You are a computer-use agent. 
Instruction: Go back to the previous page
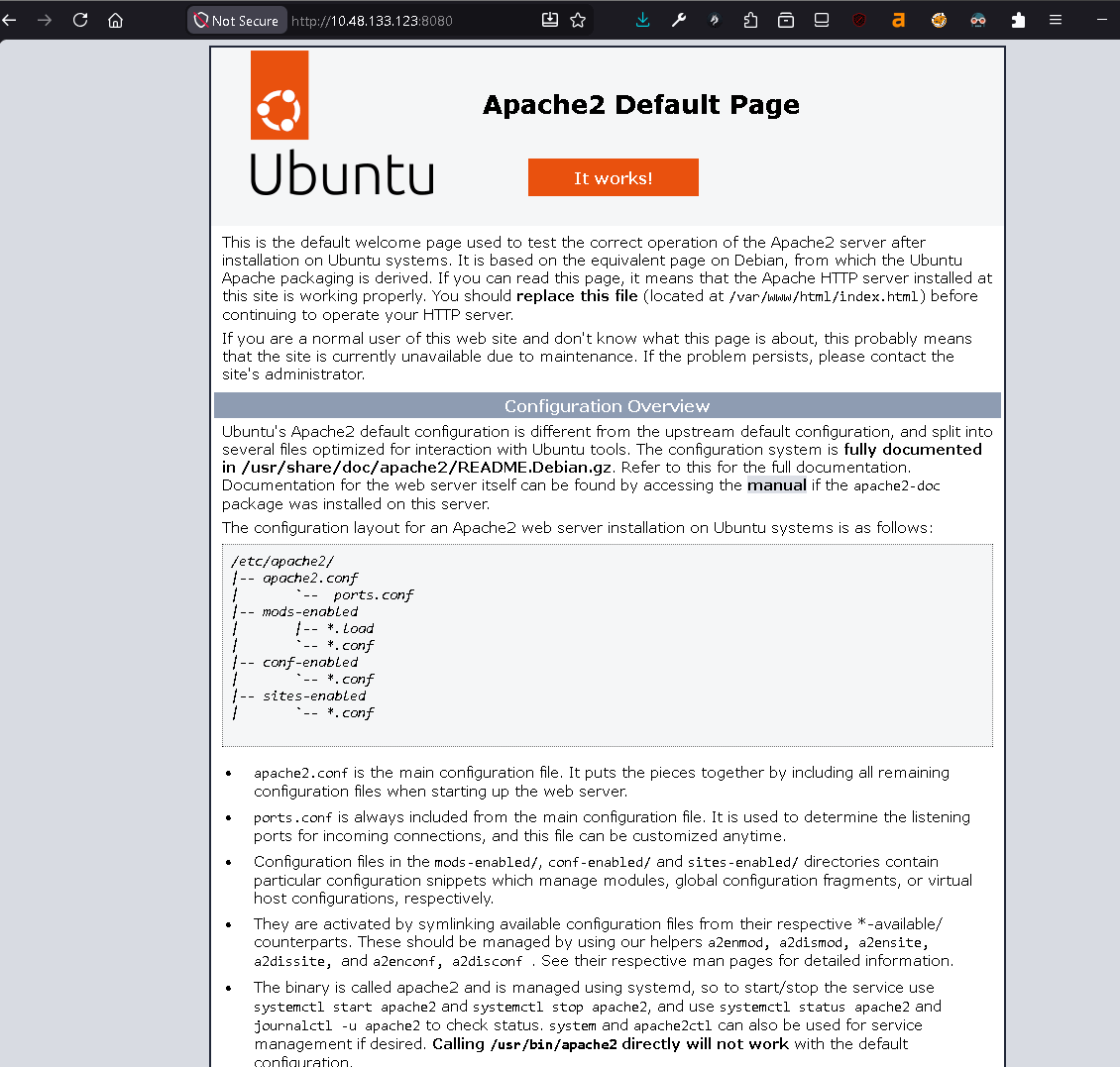9,20
